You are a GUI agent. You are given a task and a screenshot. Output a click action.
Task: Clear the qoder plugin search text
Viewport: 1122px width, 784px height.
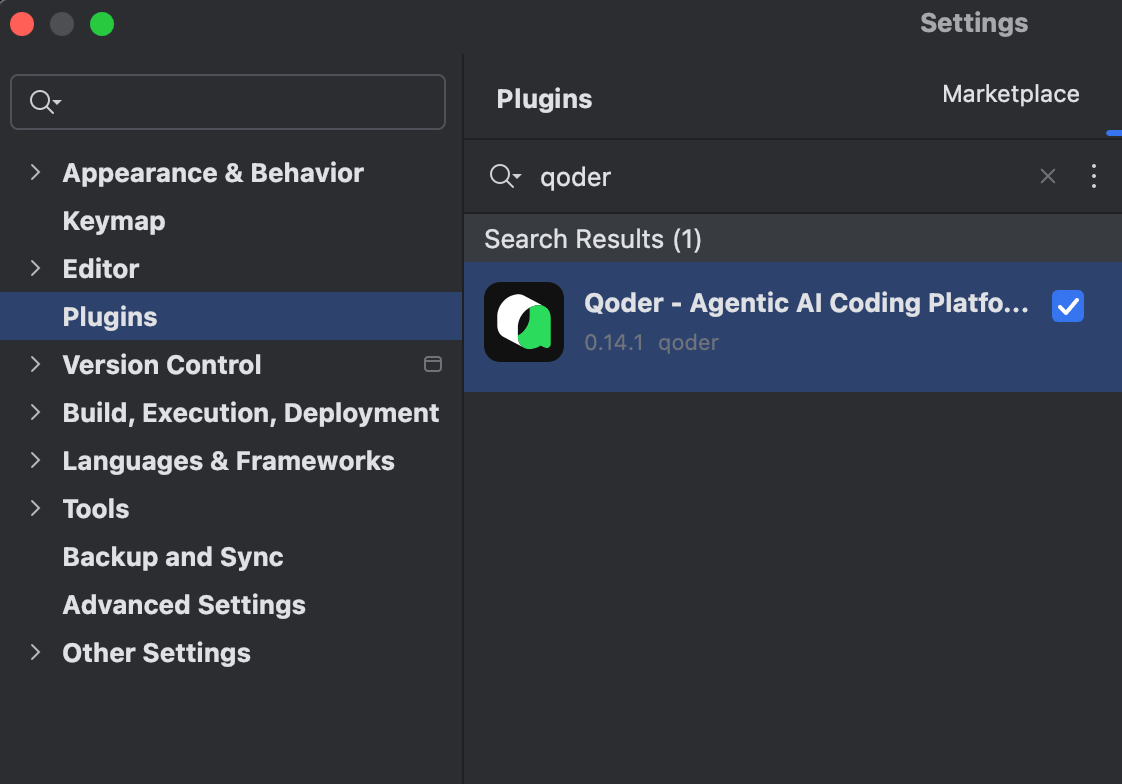[1047, 177]
